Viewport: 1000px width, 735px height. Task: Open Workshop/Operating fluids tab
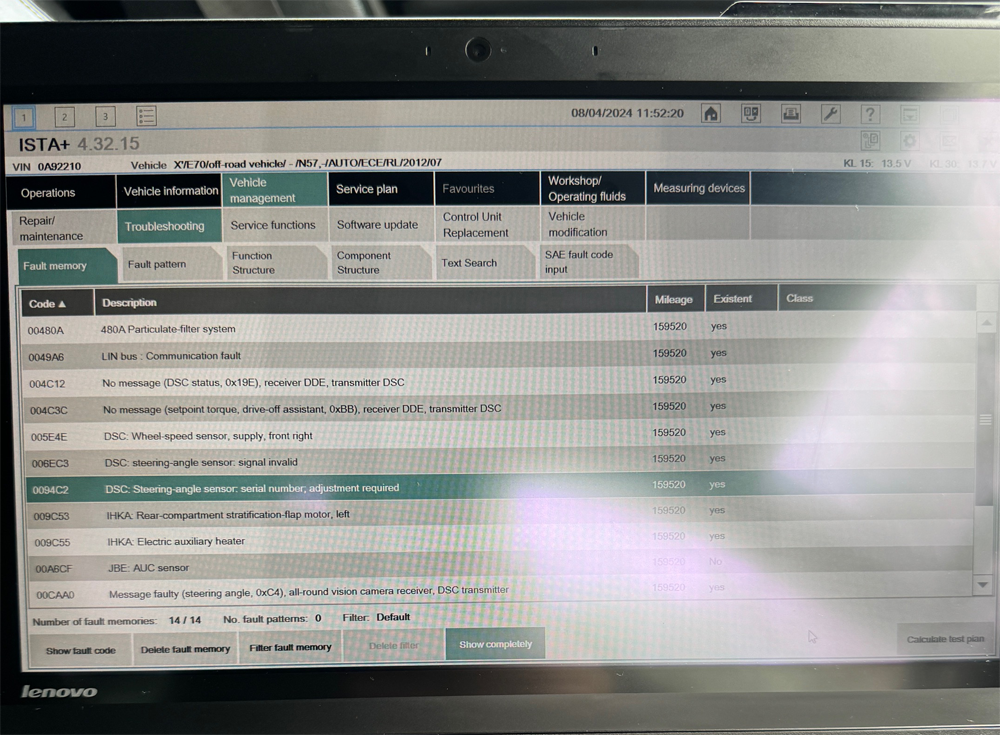click(593, 188)
